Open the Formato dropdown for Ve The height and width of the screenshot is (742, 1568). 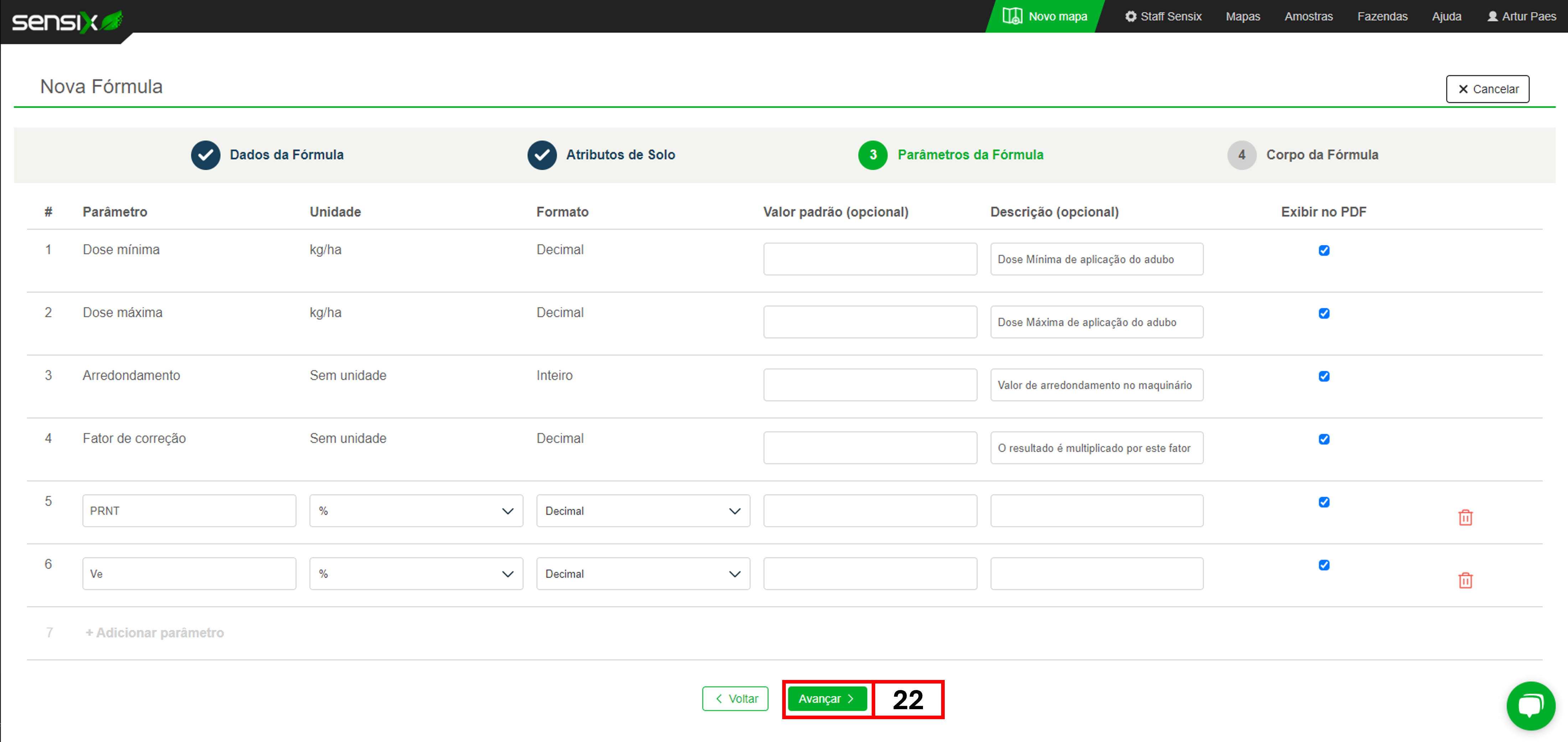(x=642, y=573)
